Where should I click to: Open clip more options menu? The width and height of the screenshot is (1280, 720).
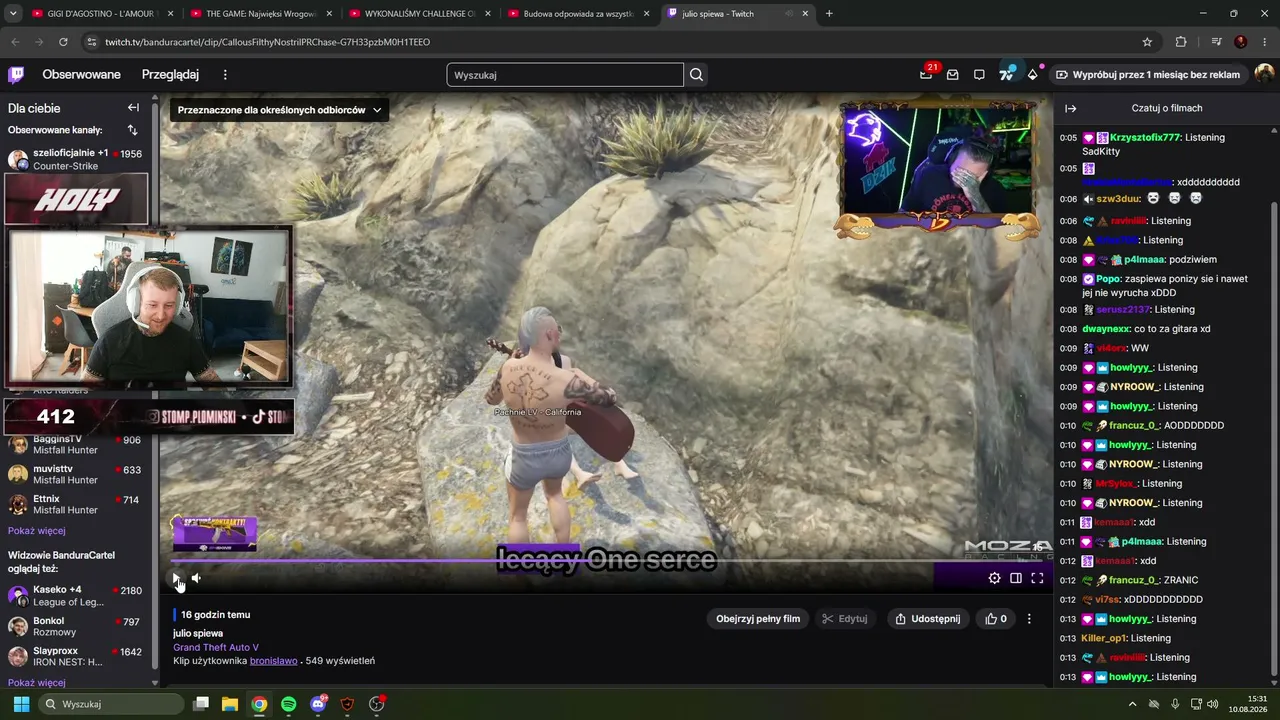tap(1029, 619)
